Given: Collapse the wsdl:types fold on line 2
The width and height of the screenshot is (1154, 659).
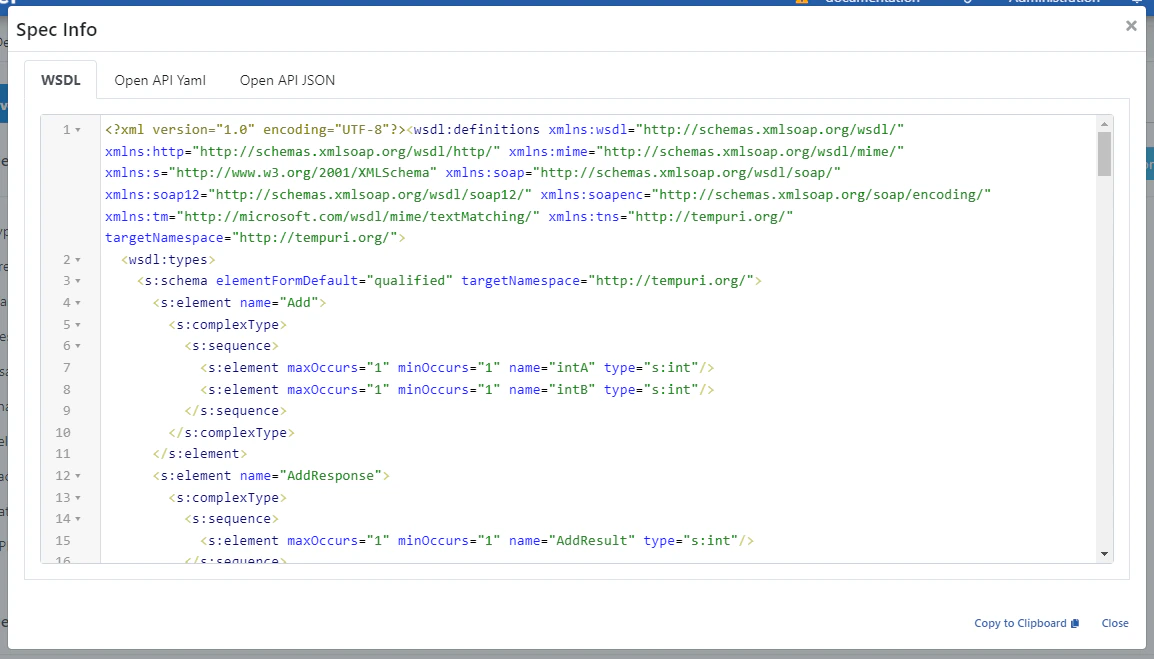Looking at the screenshot, I should point(76,258).
